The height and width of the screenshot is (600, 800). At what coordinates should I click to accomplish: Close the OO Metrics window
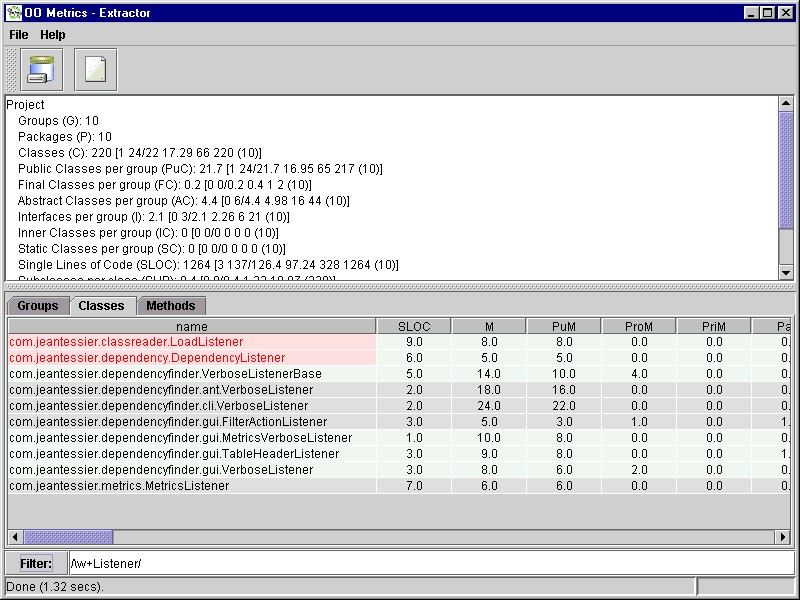786,13
